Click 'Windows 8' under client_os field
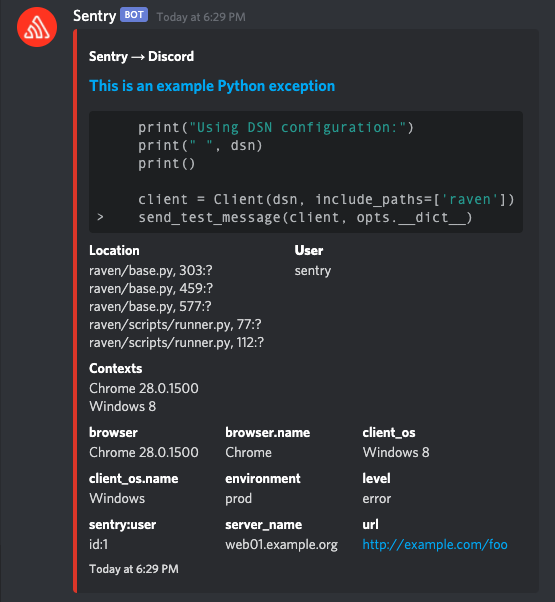The width and height of the screenshot is (555, 602). click(396, 452)
